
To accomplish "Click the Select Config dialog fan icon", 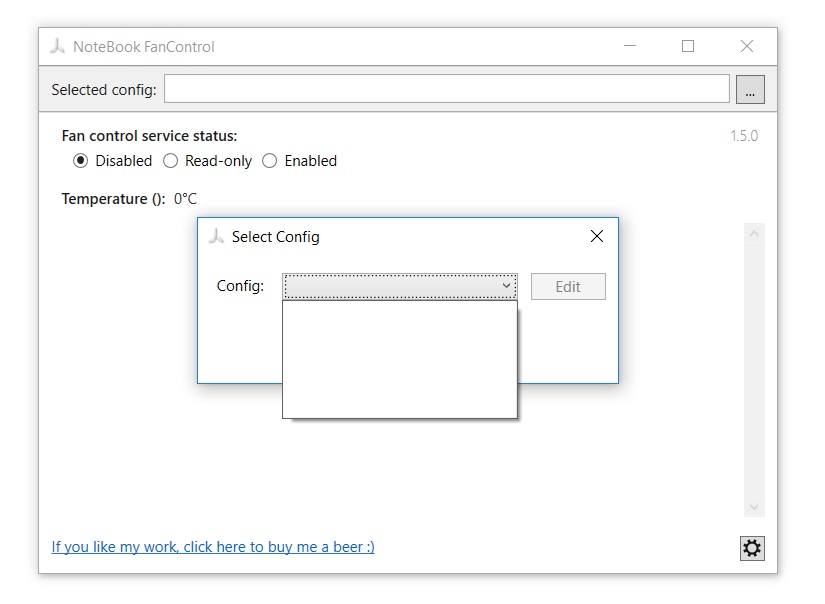I will click(x=216, y=236).
